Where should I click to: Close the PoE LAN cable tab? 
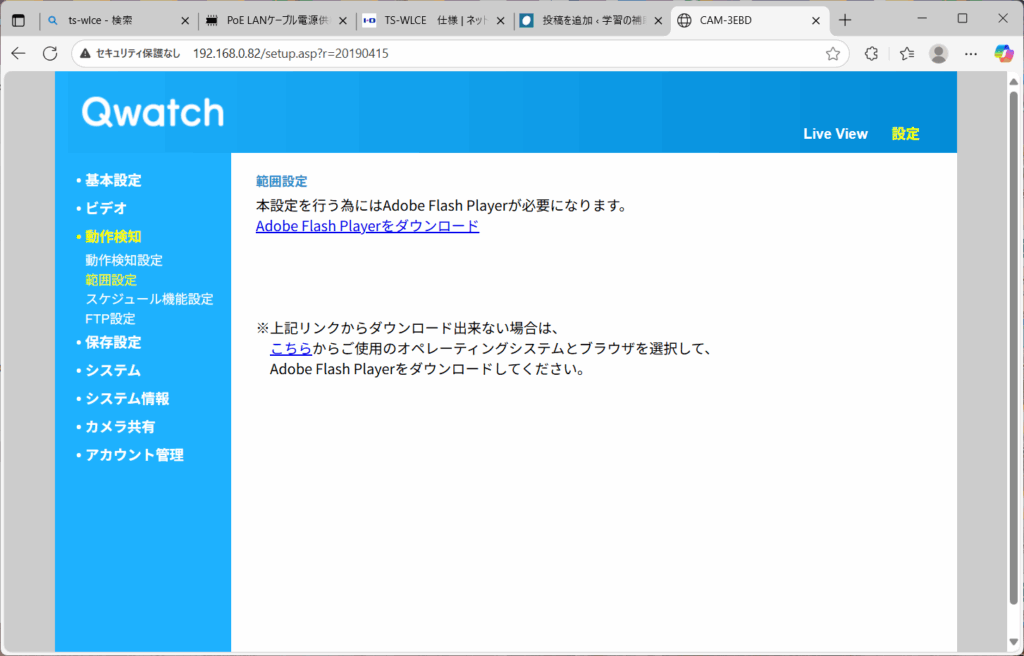(344, 21)
